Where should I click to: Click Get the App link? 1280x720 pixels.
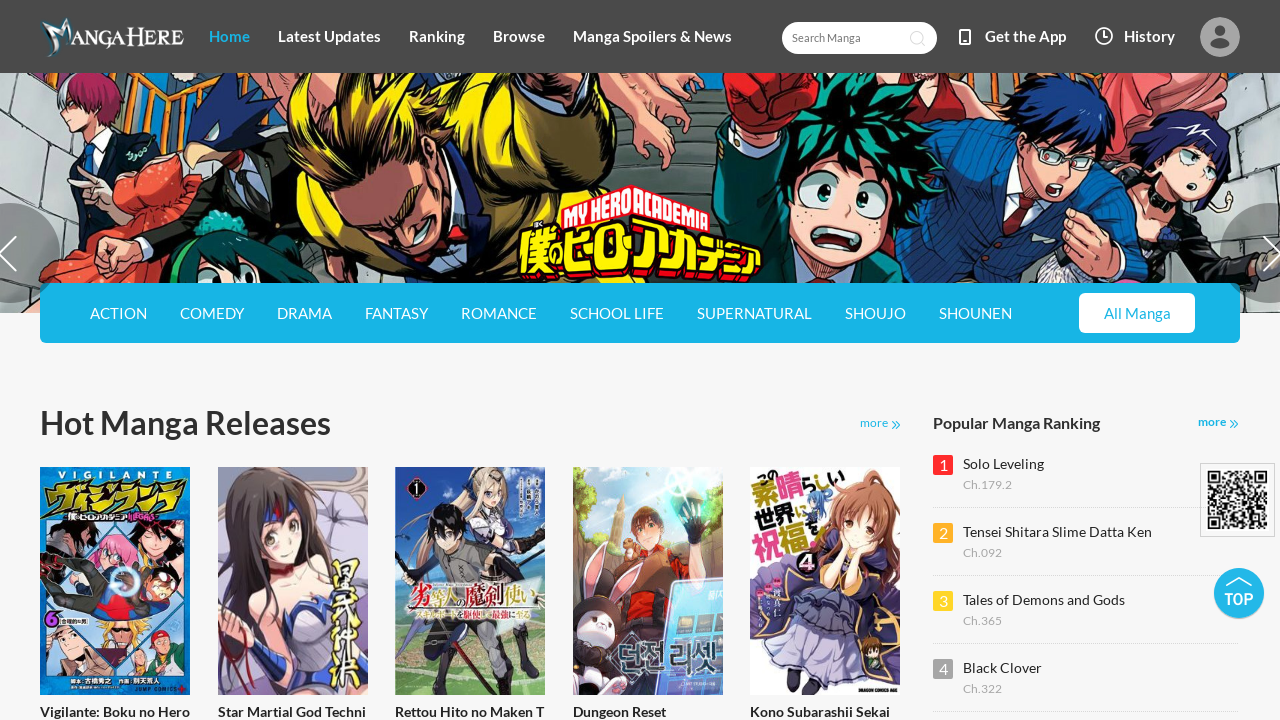coord(1025,36)
